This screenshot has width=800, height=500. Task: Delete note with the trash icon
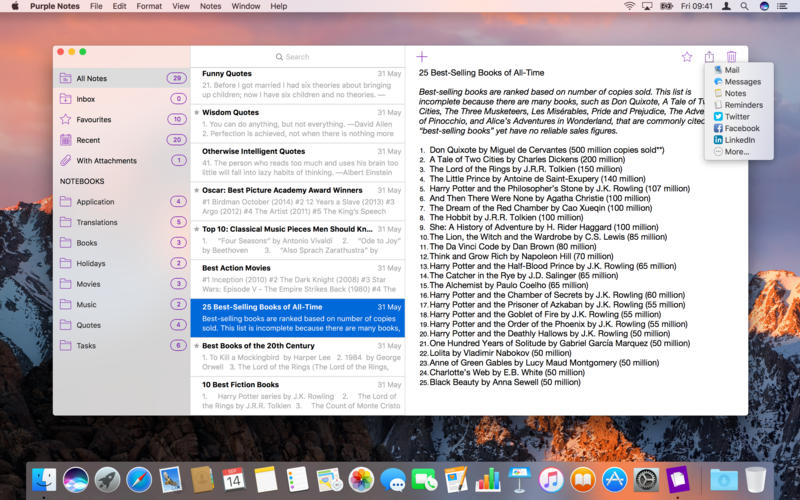point(731,56)
